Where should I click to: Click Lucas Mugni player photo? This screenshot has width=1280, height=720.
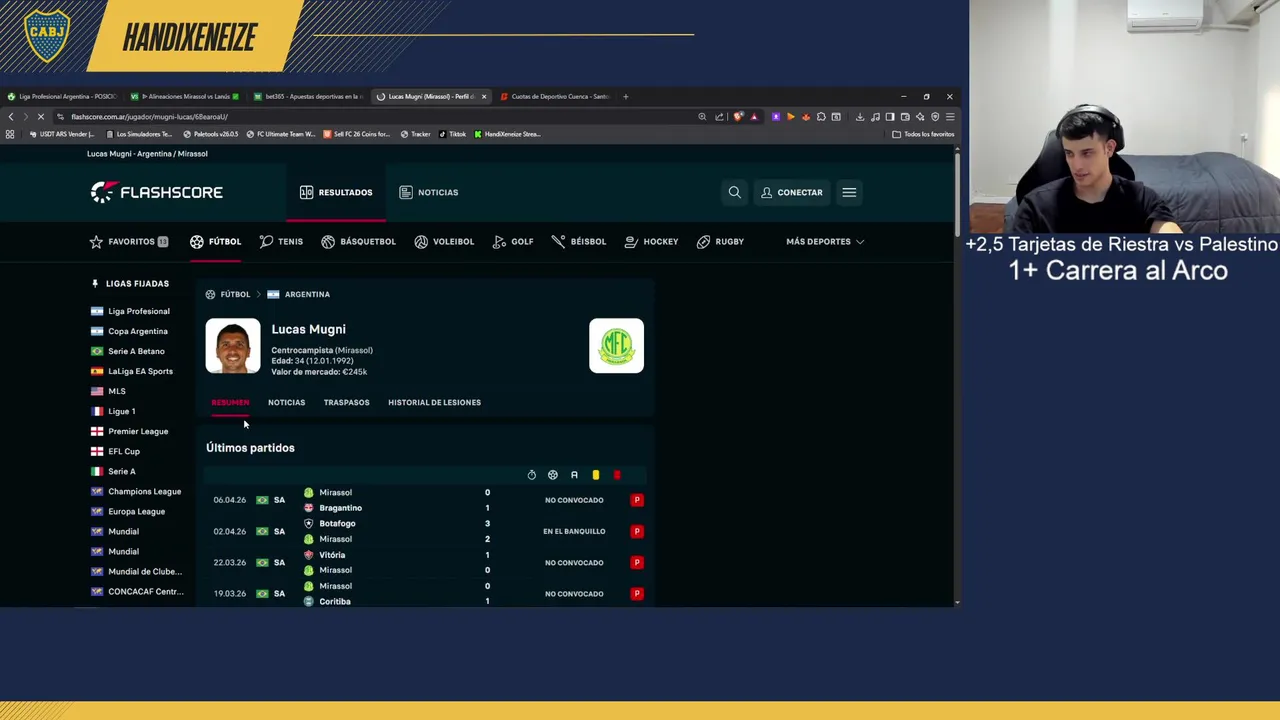pyautogui.click(x=233, y=345)
